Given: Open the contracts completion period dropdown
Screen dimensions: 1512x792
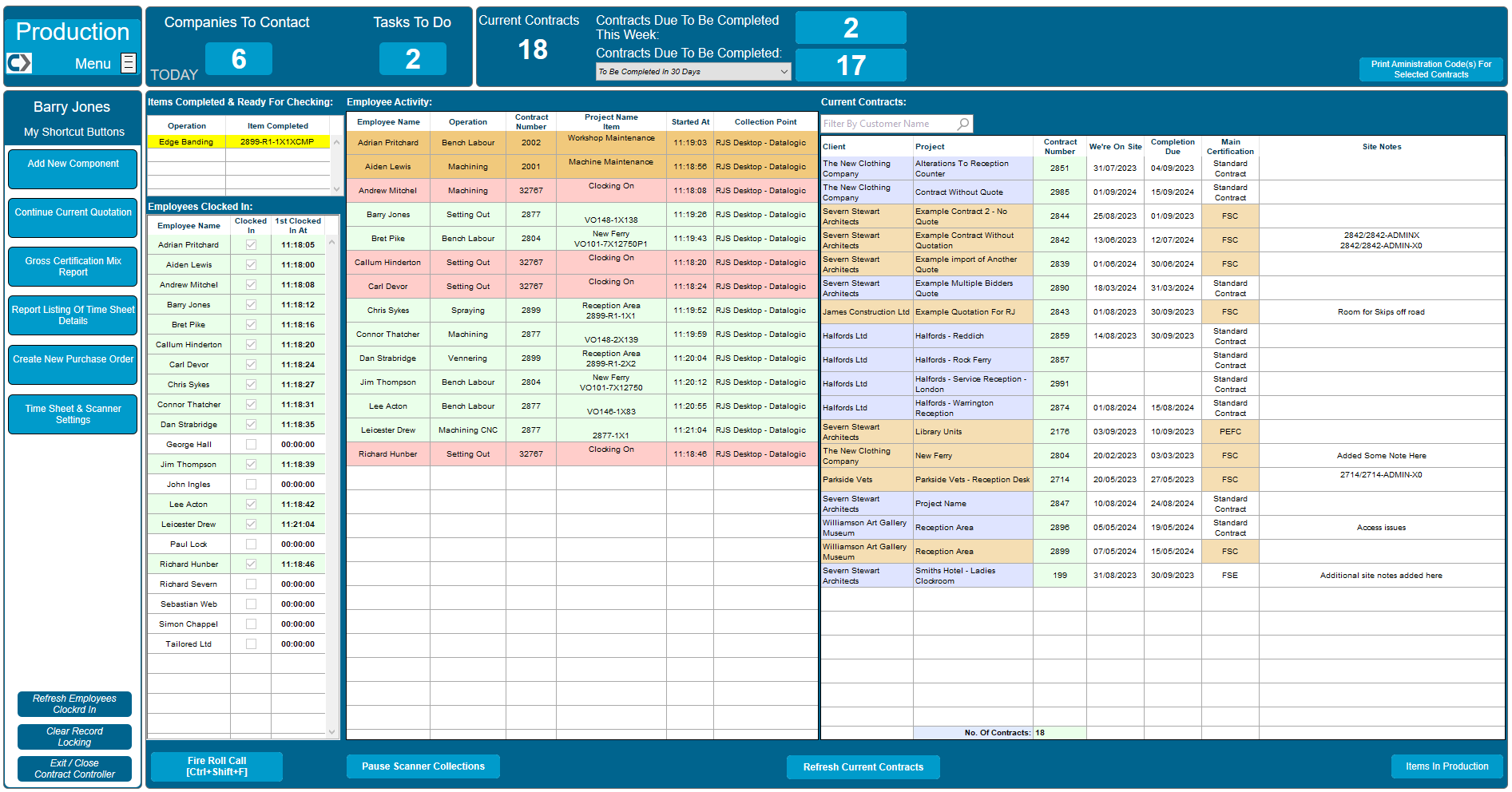Looking at the screenshot, I should pyautogui.click(x=784, y=71).
